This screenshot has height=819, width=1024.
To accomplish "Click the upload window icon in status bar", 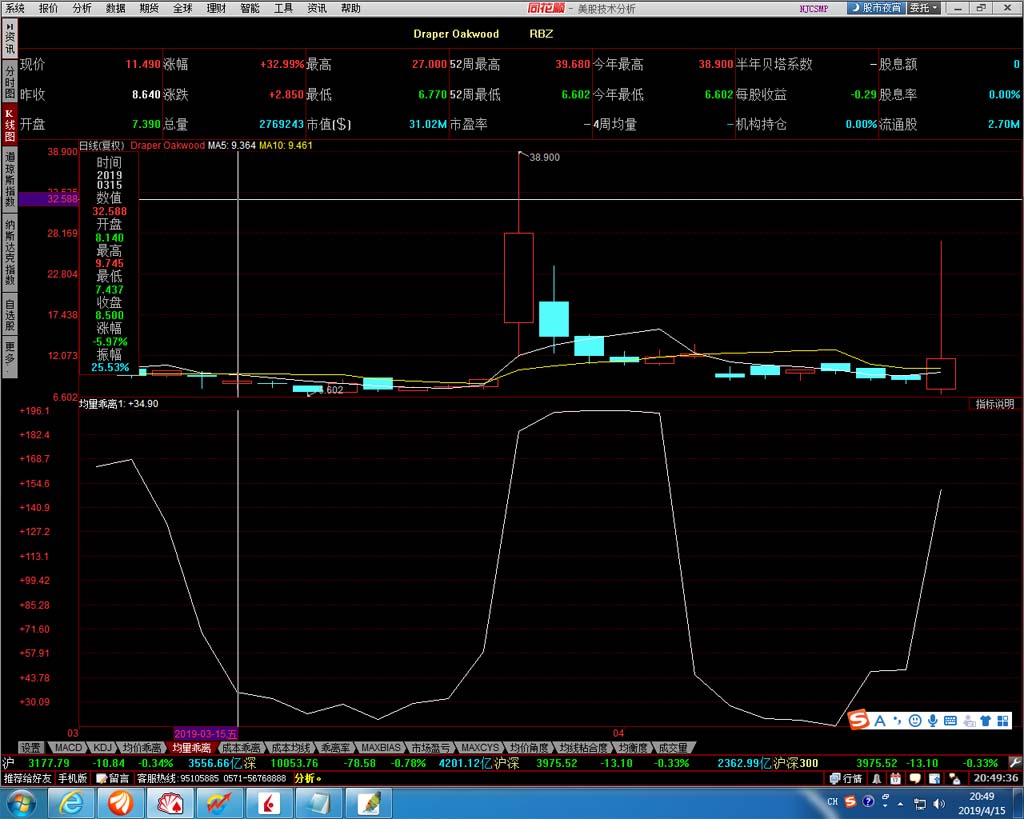I will click(x=935, y=778).
